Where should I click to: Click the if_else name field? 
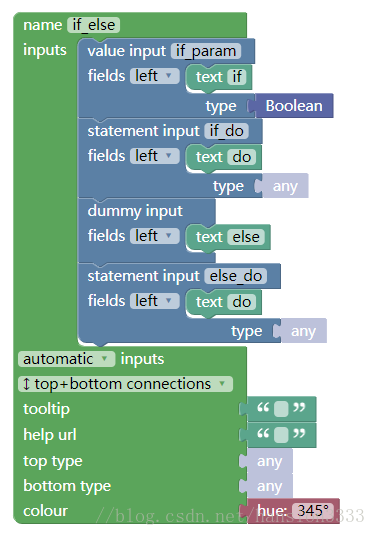(x=93, y=25)
